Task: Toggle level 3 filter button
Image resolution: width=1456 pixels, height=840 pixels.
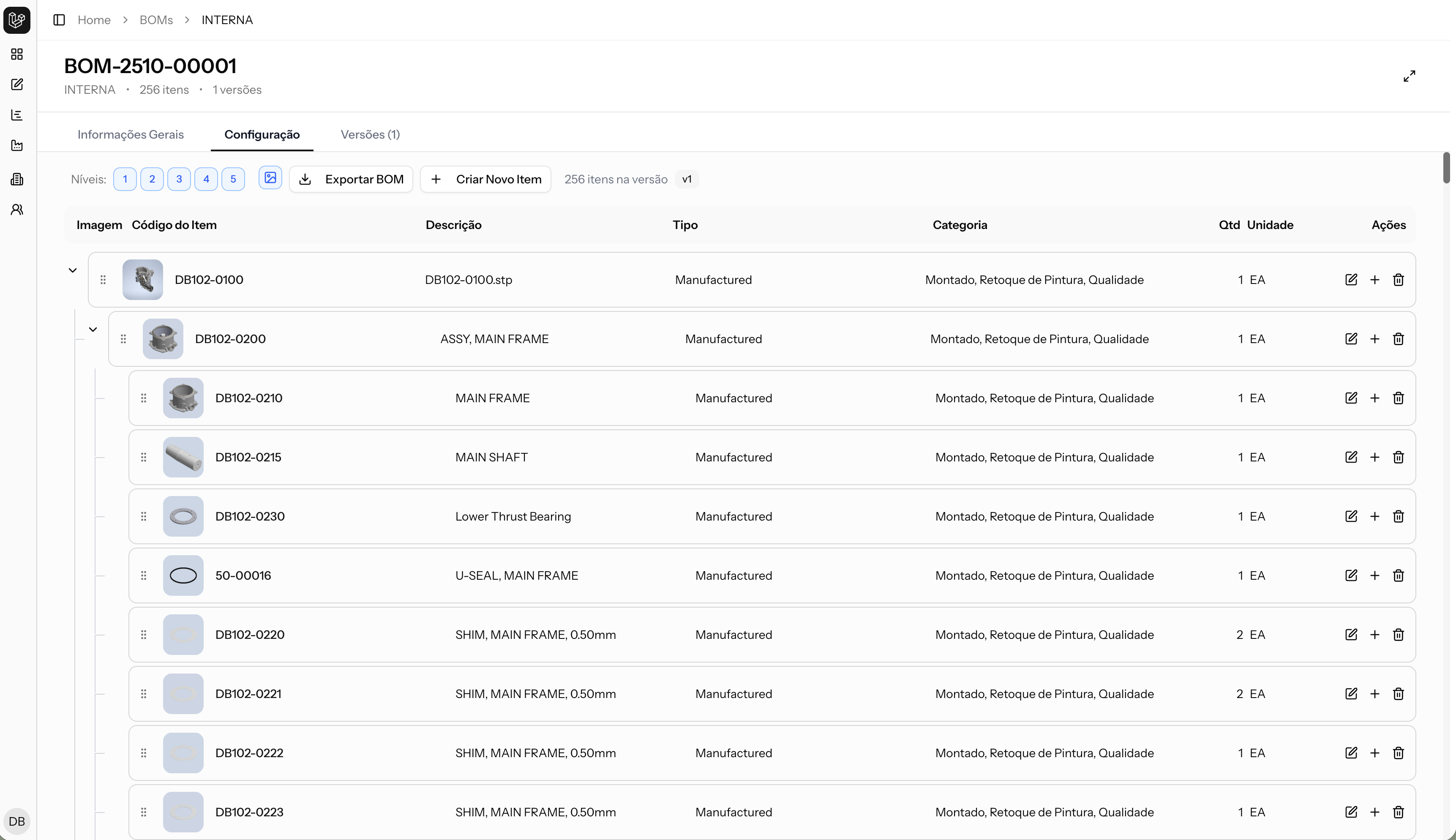Action: click(179, 179)
